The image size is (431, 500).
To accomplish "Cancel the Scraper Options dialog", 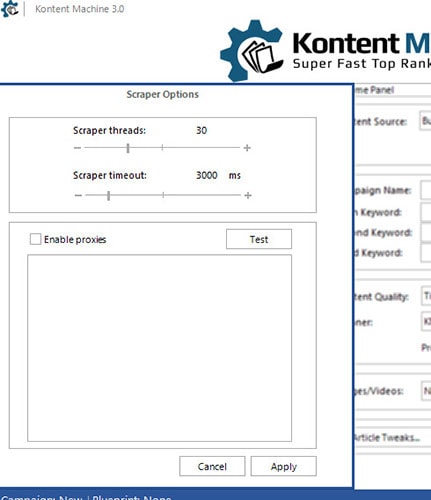I will tap(212, 466).
